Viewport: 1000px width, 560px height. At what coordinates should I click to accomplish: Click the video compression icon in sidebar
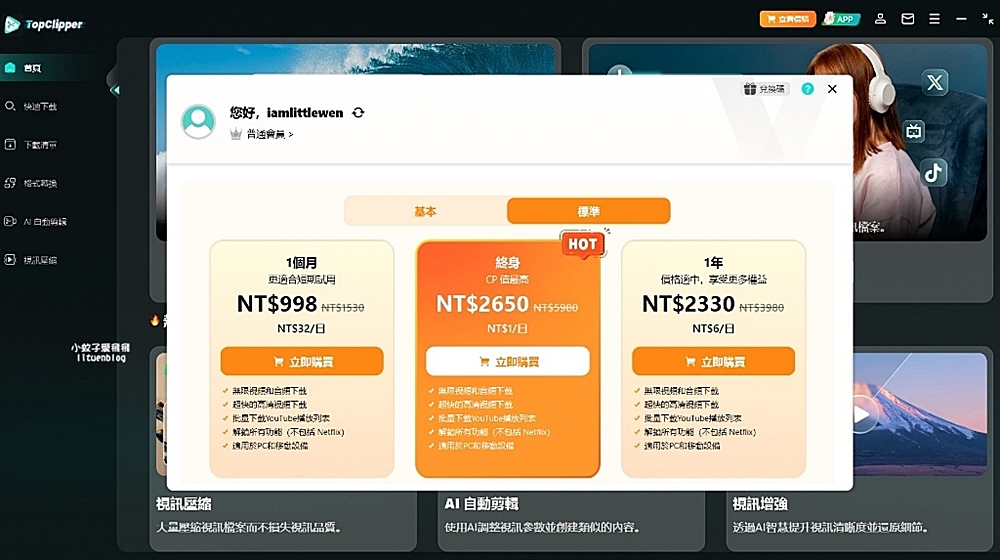[x=10, y=260]
